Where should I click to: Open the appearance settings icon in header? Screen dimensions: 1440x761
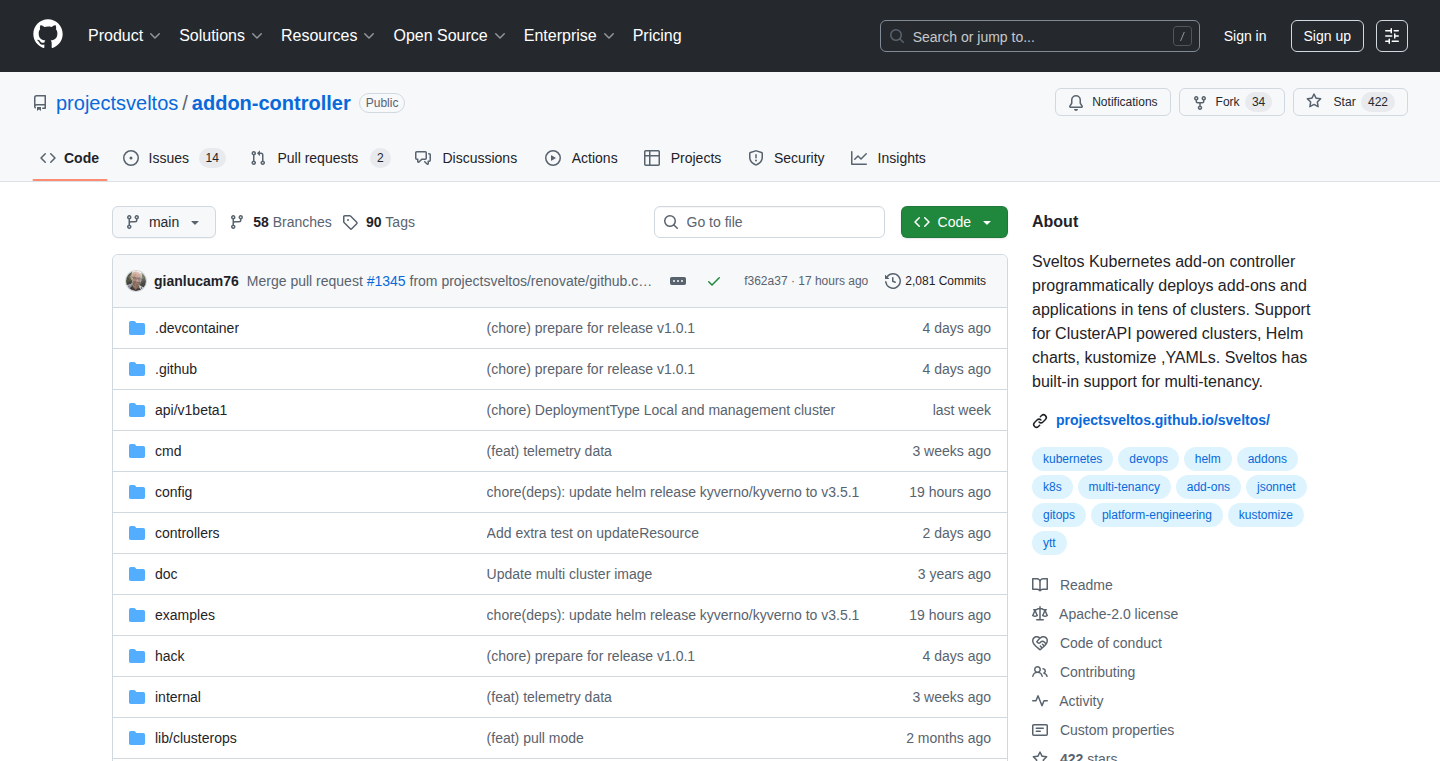[x=1392, y=36]
